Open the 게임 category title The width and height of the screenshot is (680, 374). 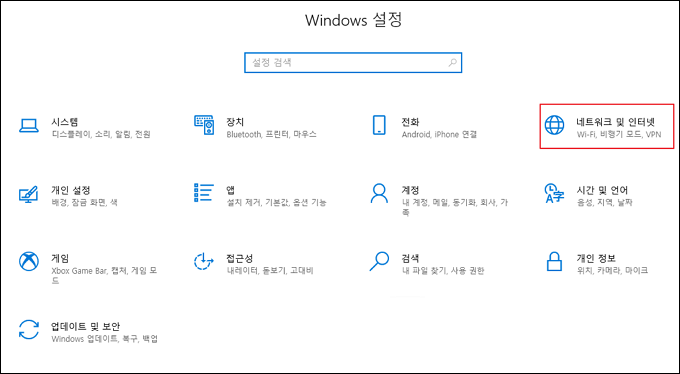click(x=60, y=258)
